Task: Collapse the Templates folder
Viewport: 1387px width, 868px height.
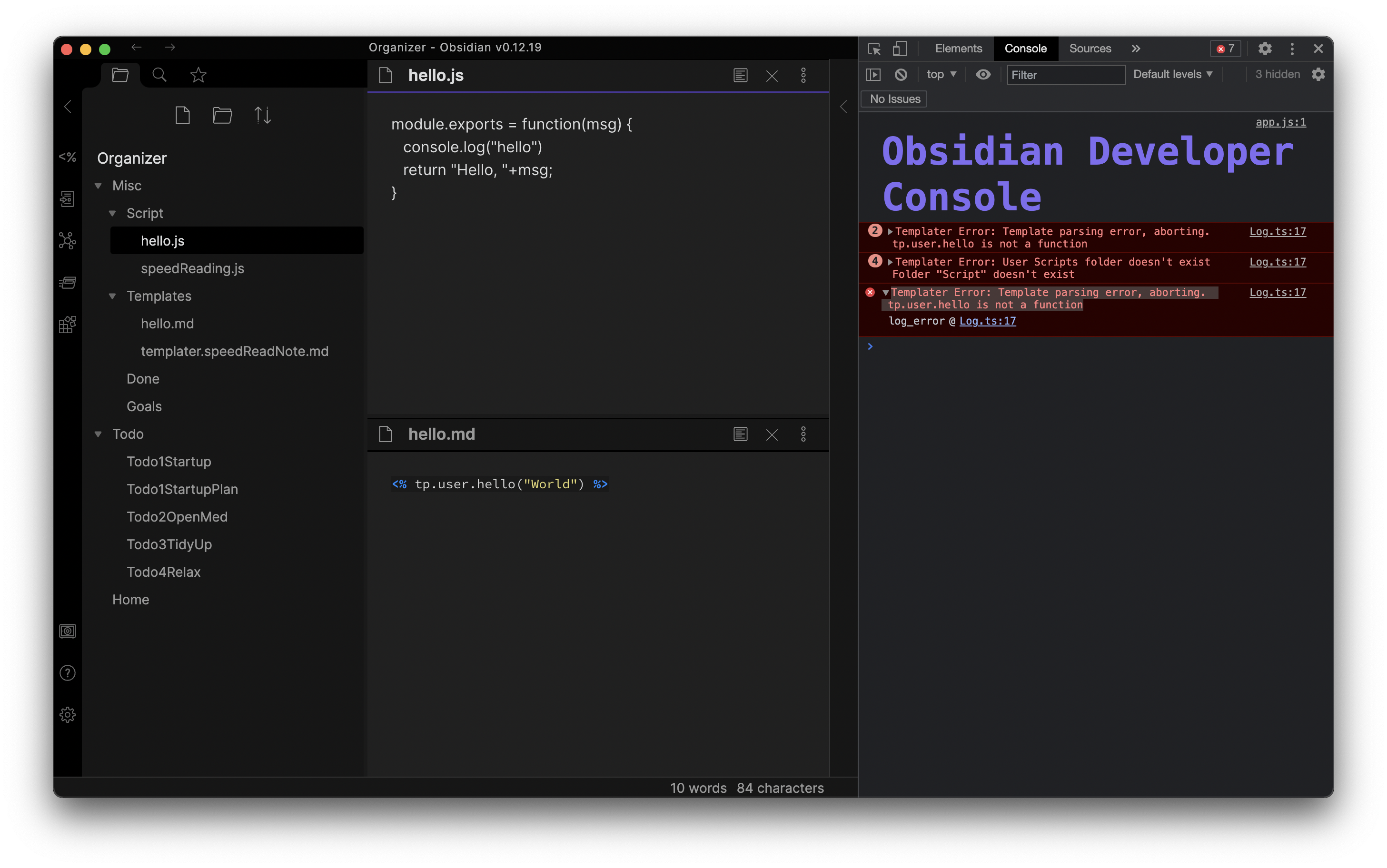Action: point(112,296)
